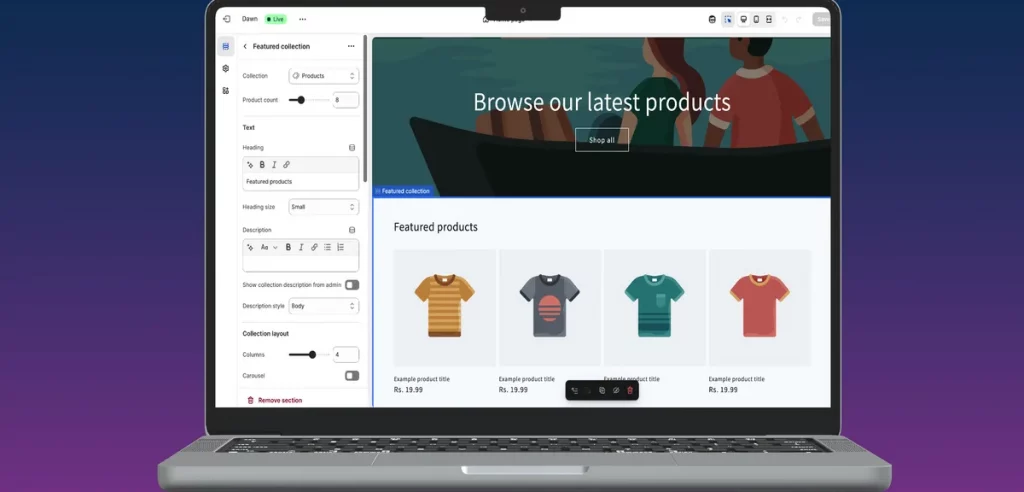Click the exit editor icon
The image size is (1024, 492).
[x=226, y=19]
